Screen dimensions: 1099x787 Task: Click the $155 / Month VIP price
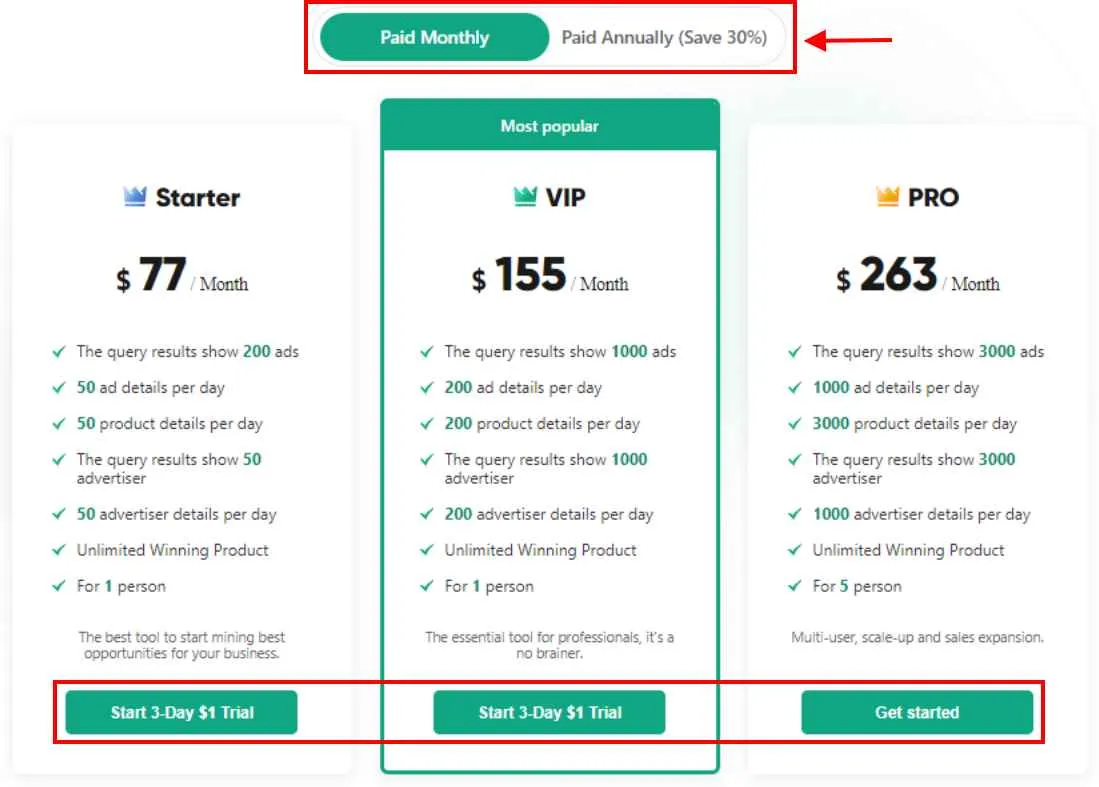550,275
